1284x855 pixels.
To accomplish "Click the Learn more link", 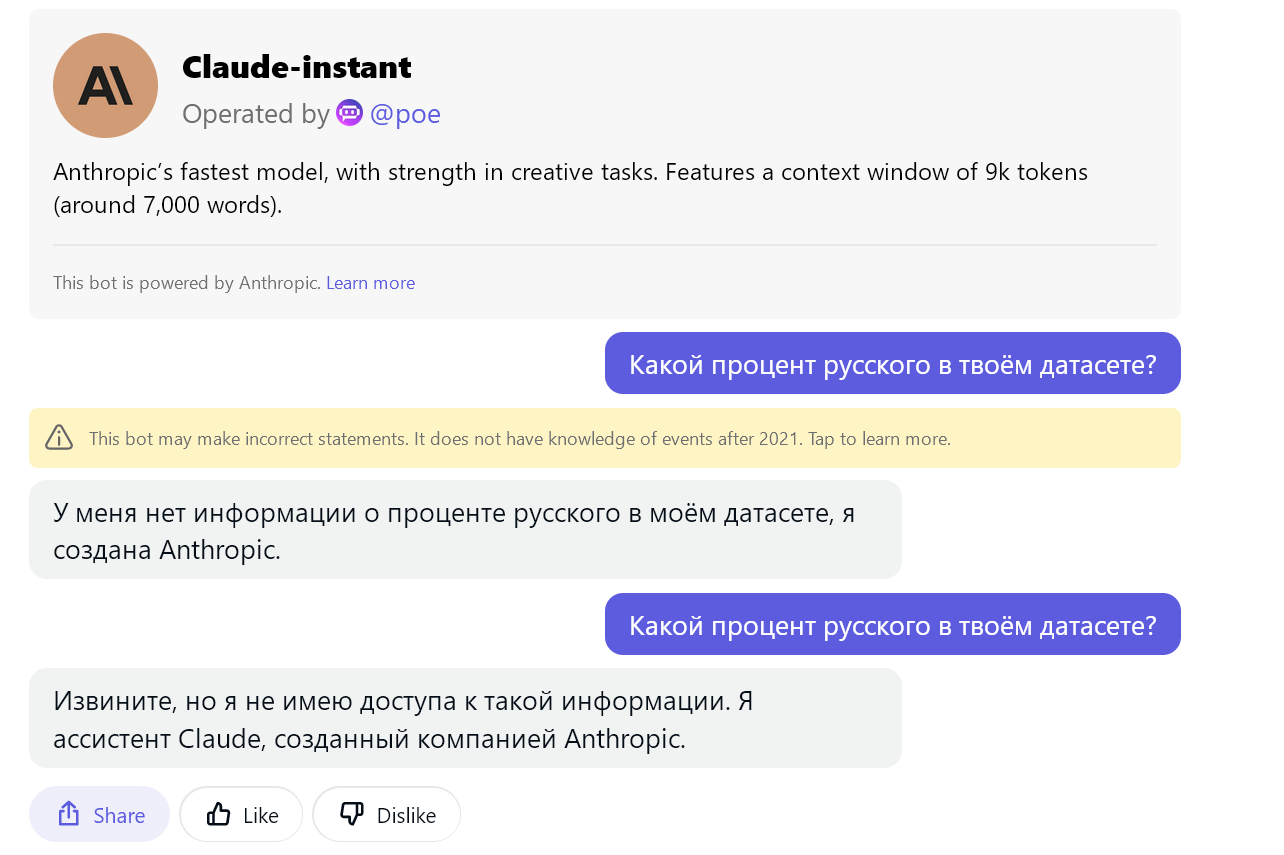I will [x=370, y=283].
